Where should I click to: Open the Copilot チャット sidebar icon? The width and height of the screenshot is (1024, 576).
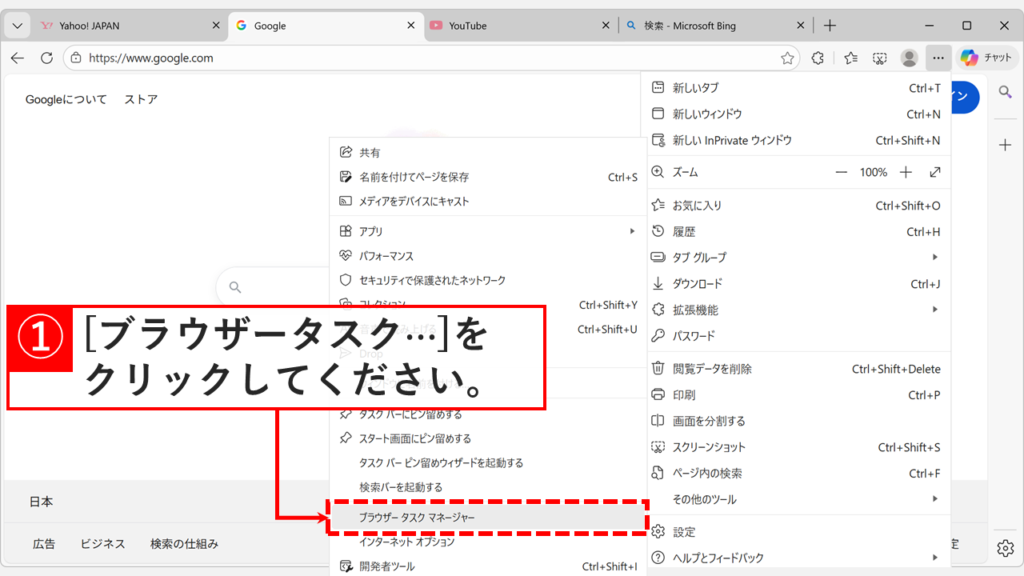(x=985, y=57)
